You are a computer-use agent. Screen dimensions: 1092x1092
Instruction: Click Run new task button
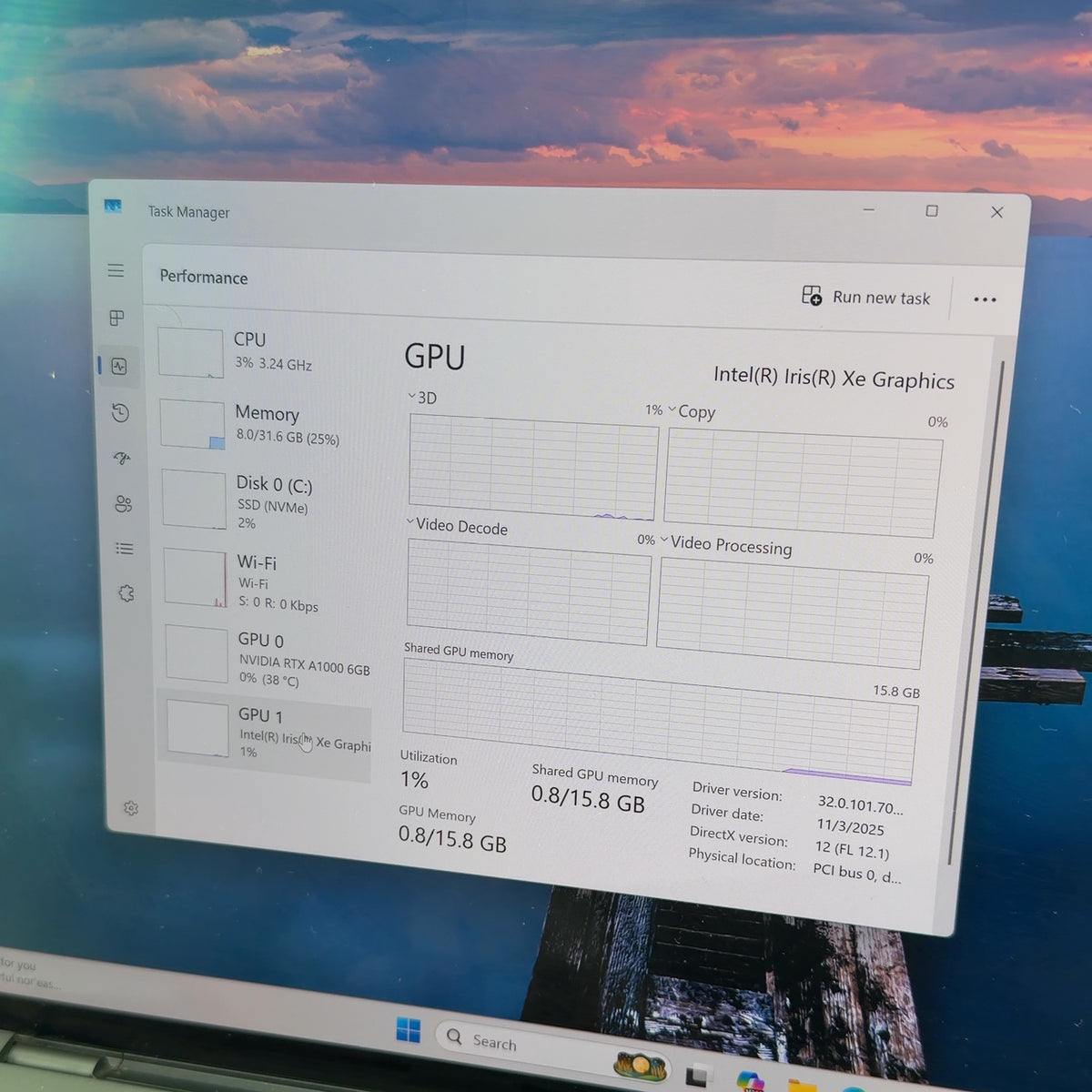tap(866, 297)
